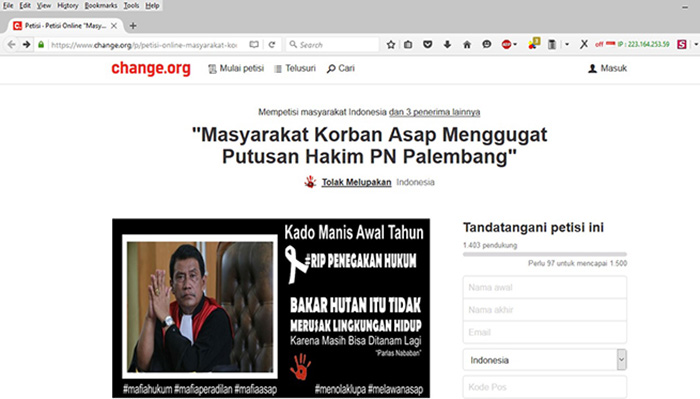Screen dimensions: 700x399
Task: Open the File menu
Action: 8,5
